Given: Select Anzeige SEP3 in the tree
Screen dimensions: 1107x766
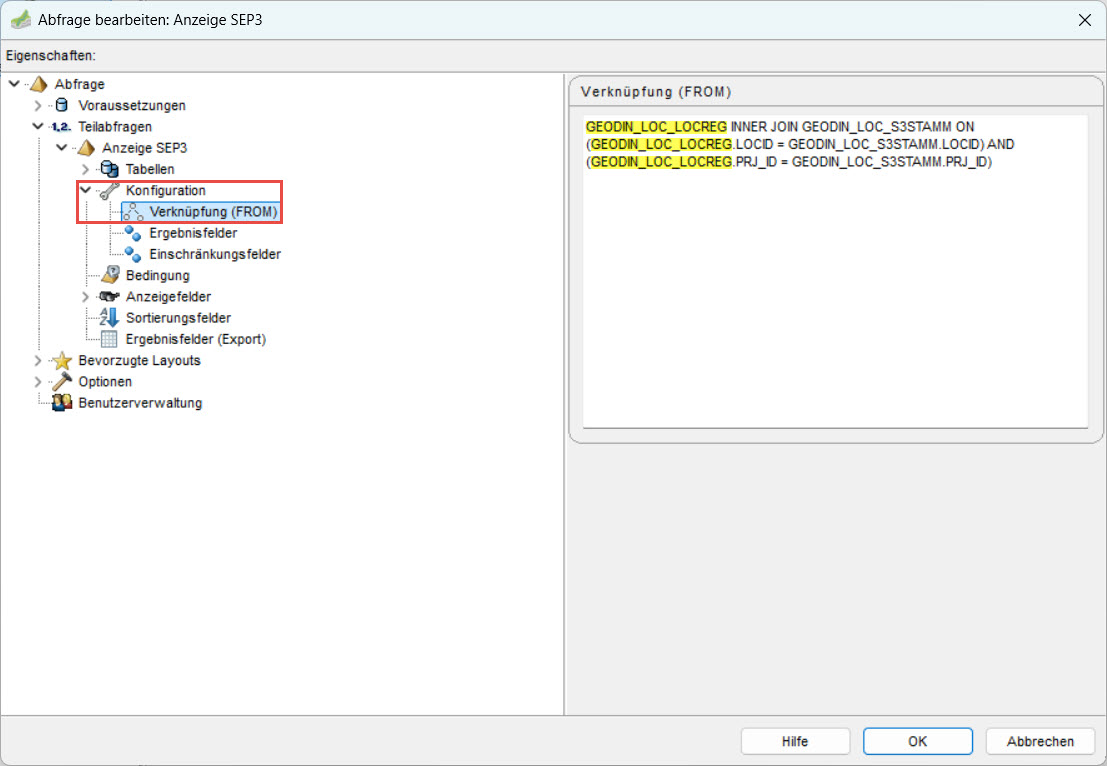Looking at the screenshot, I should pyautogui.click(x=145, y=148).
